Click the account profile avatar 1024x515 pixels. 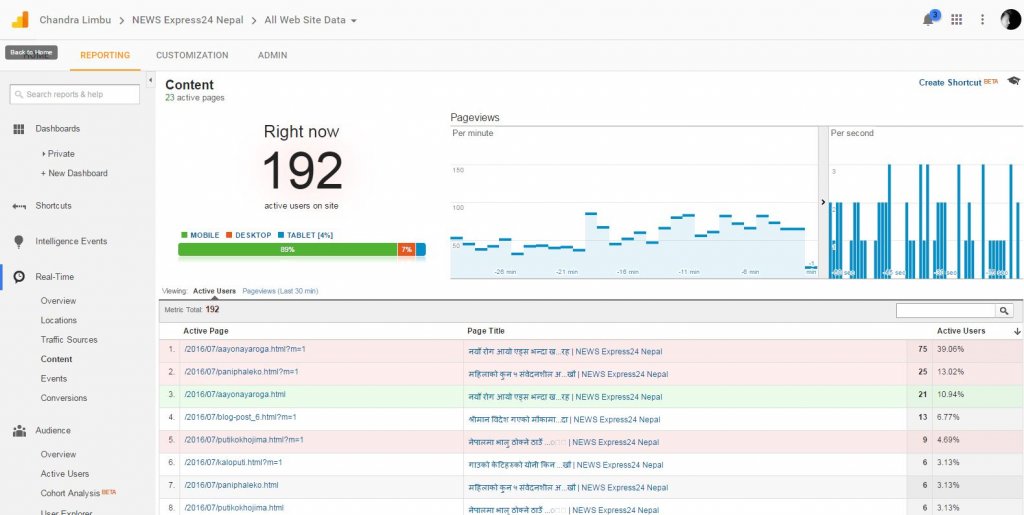pos(1010,20)
